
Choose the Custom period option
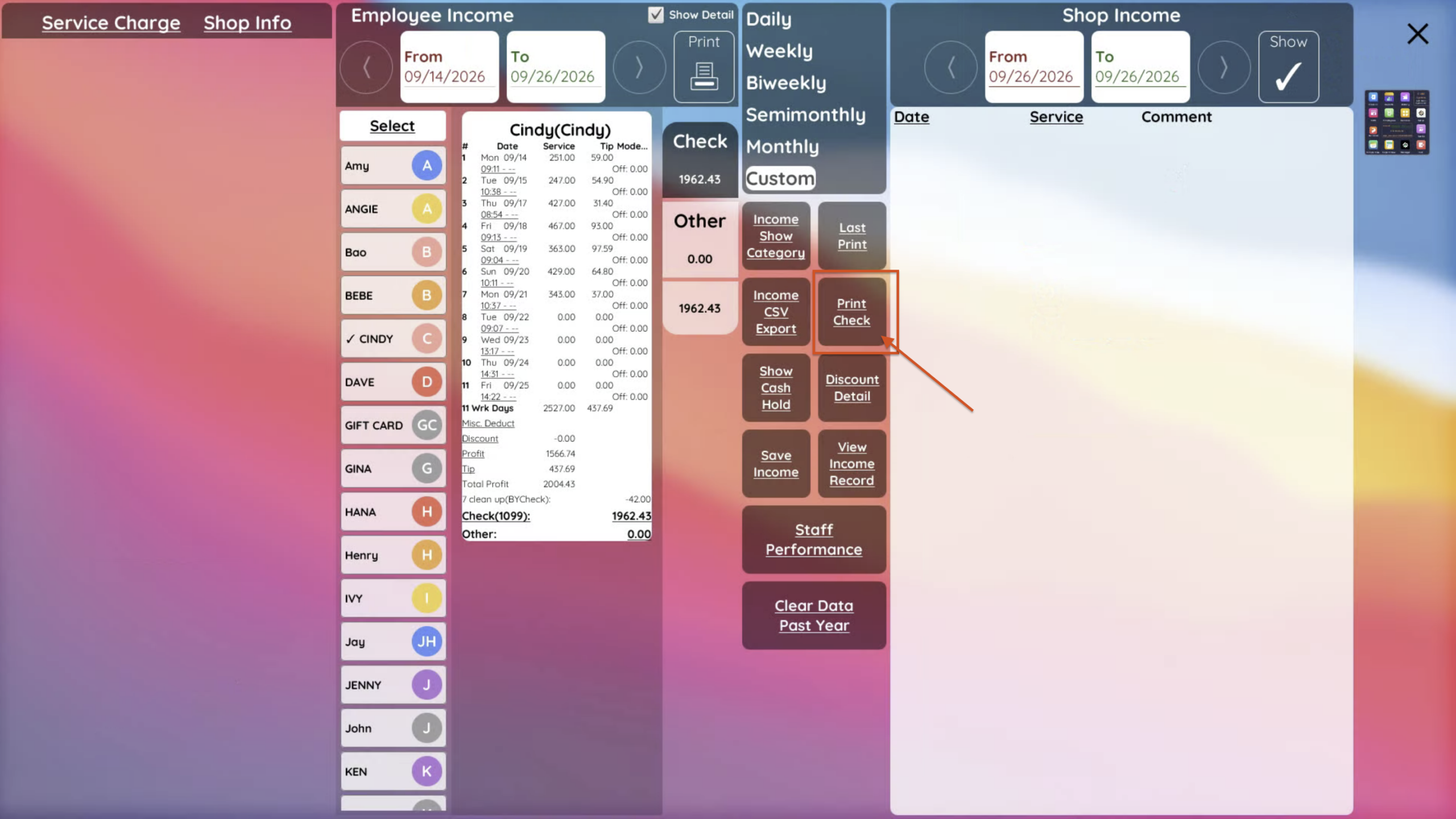point(780,179)
